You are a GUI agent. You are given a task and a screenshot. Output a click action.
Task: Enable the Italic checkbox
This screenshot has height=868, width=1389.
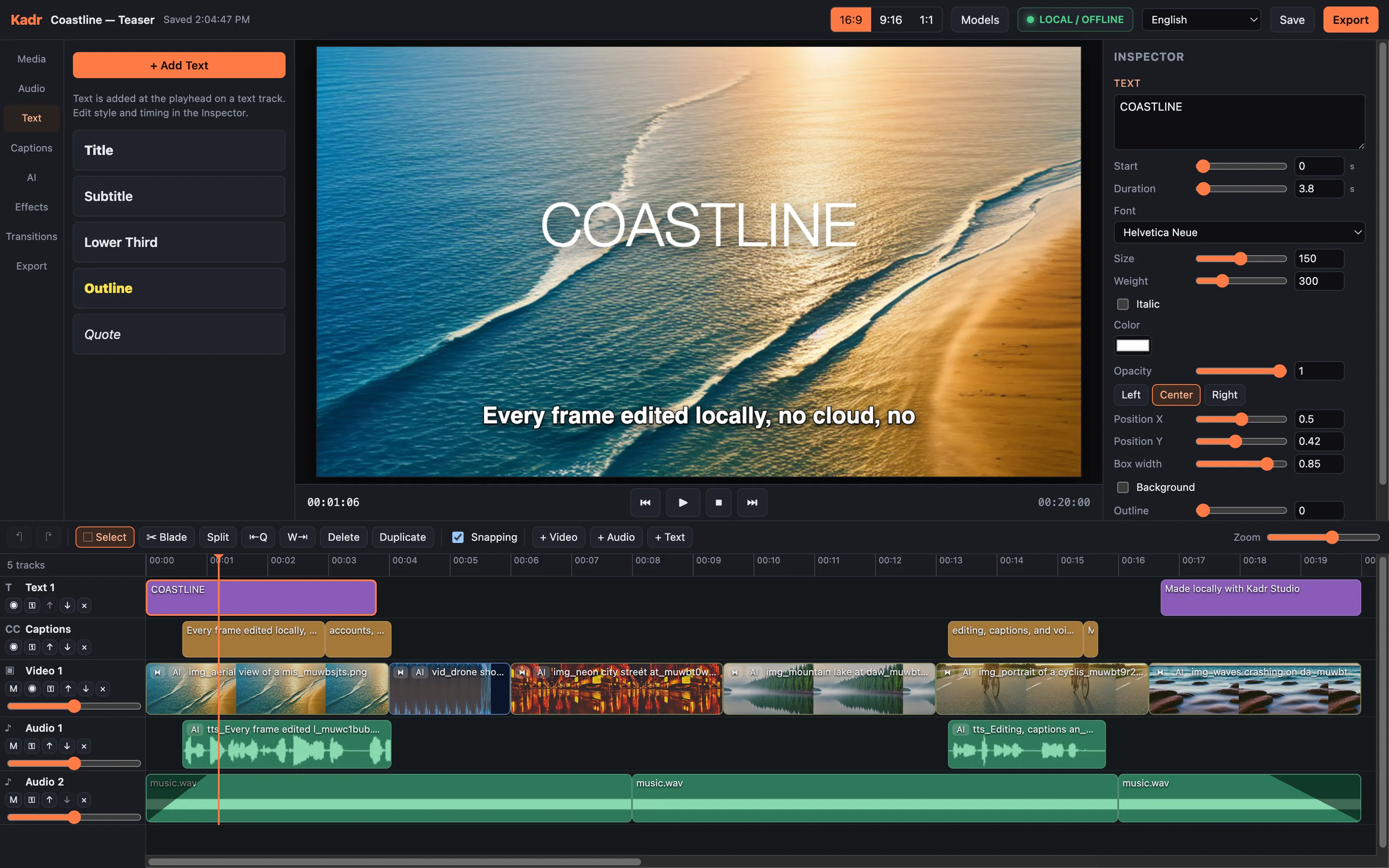click(1122, 304)
